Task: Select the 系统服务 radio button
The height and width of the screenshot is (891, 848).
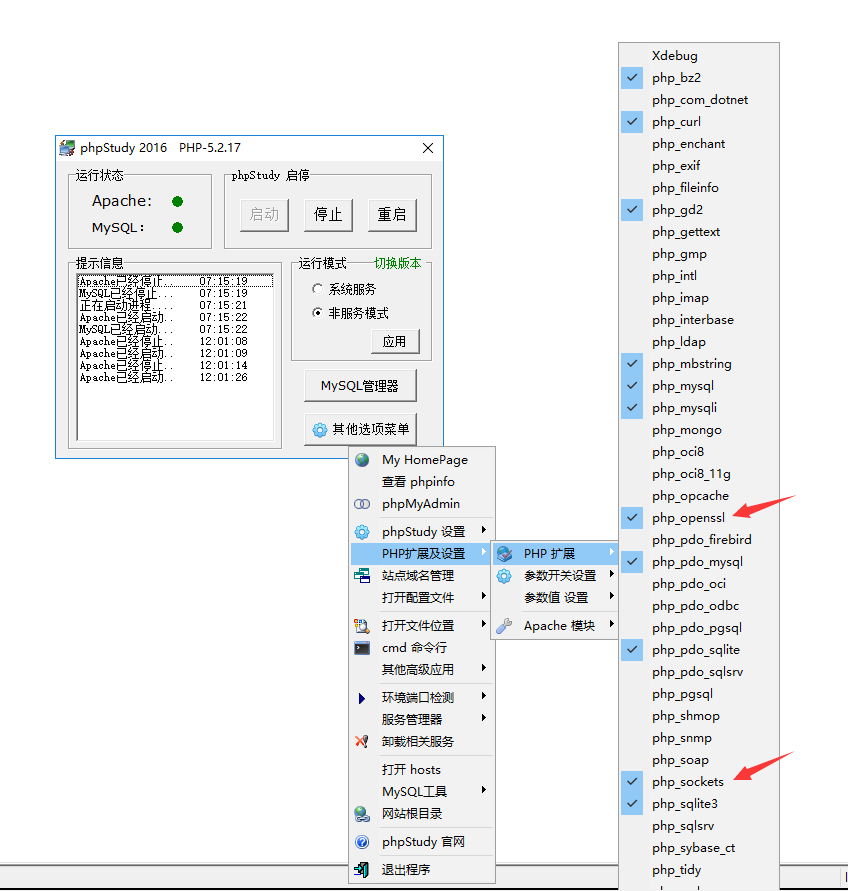Action: pyautogui.click(x=318, y=289)
